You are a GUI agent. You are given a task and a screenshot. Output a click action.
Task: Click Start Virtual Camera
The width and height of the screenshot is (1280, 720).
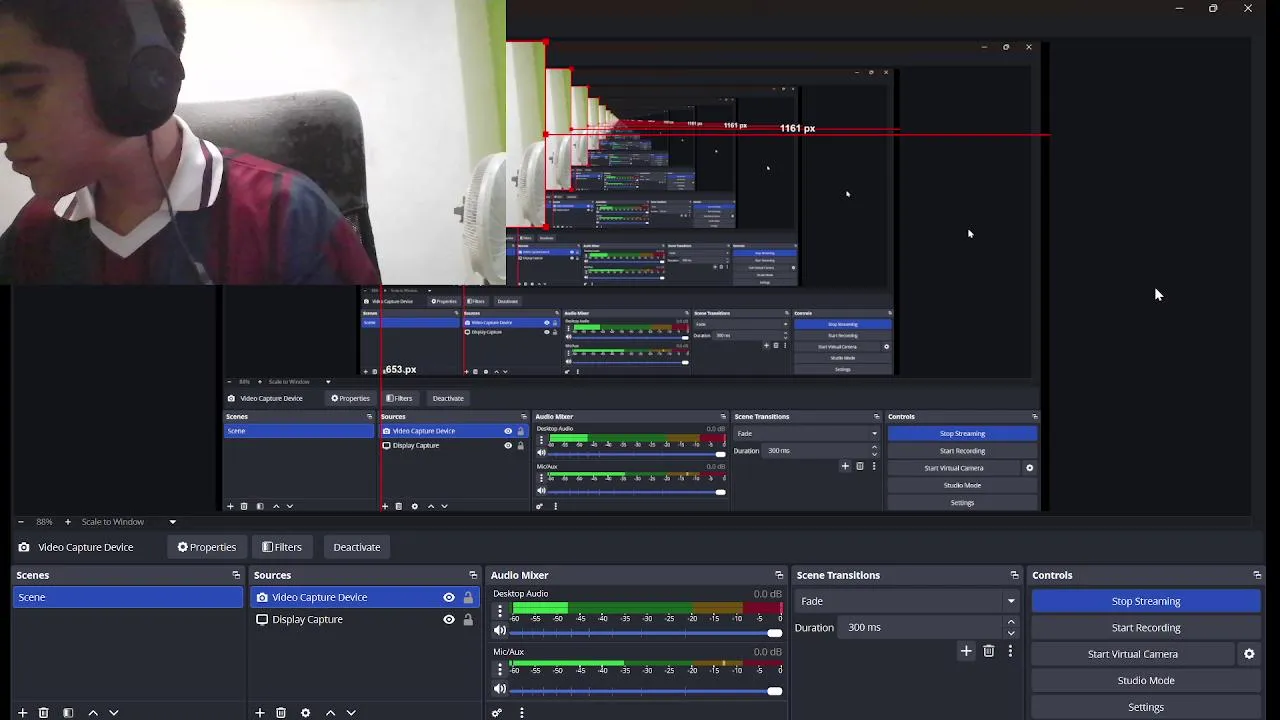(x=1133, y=654)
